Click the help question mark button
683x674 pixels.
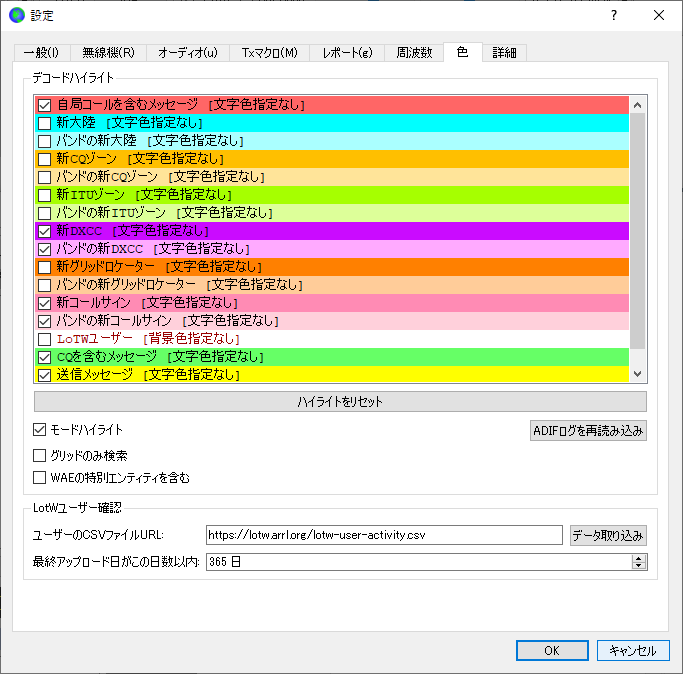[x=614, y=16]
